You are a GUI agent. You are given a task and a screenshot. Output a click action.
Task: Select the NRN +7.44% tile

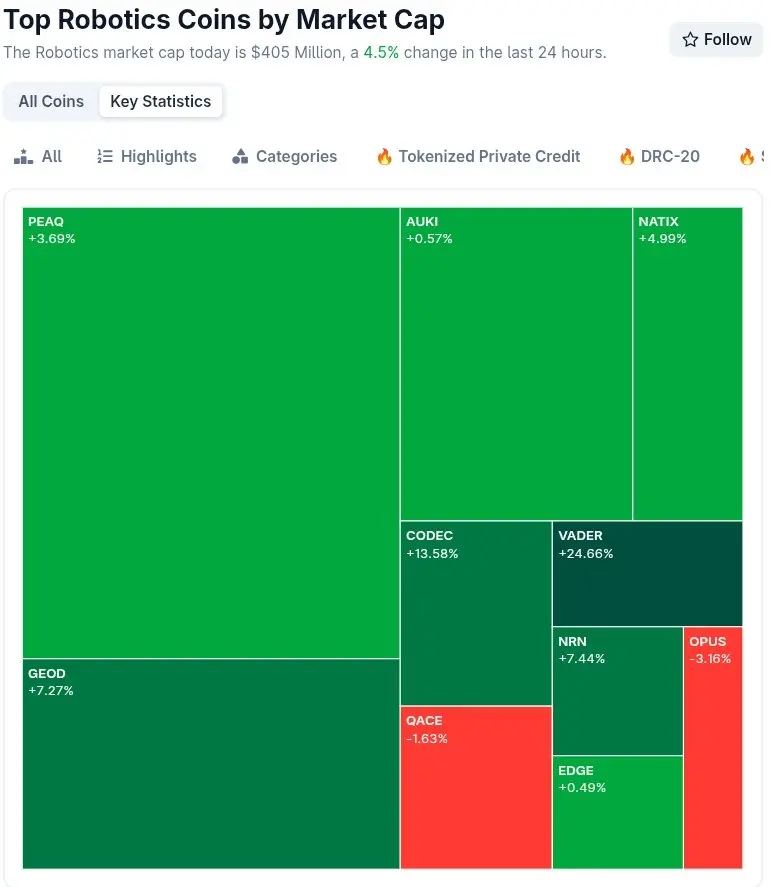coord(618,691)
